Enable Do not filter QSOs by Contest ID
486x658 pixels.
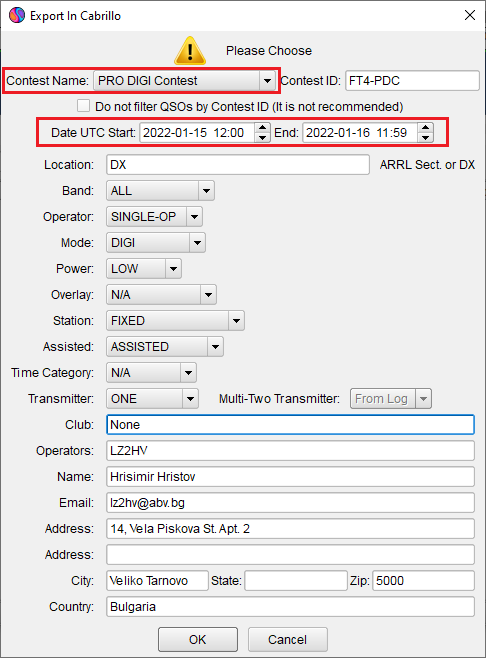[x=83, y=106]
